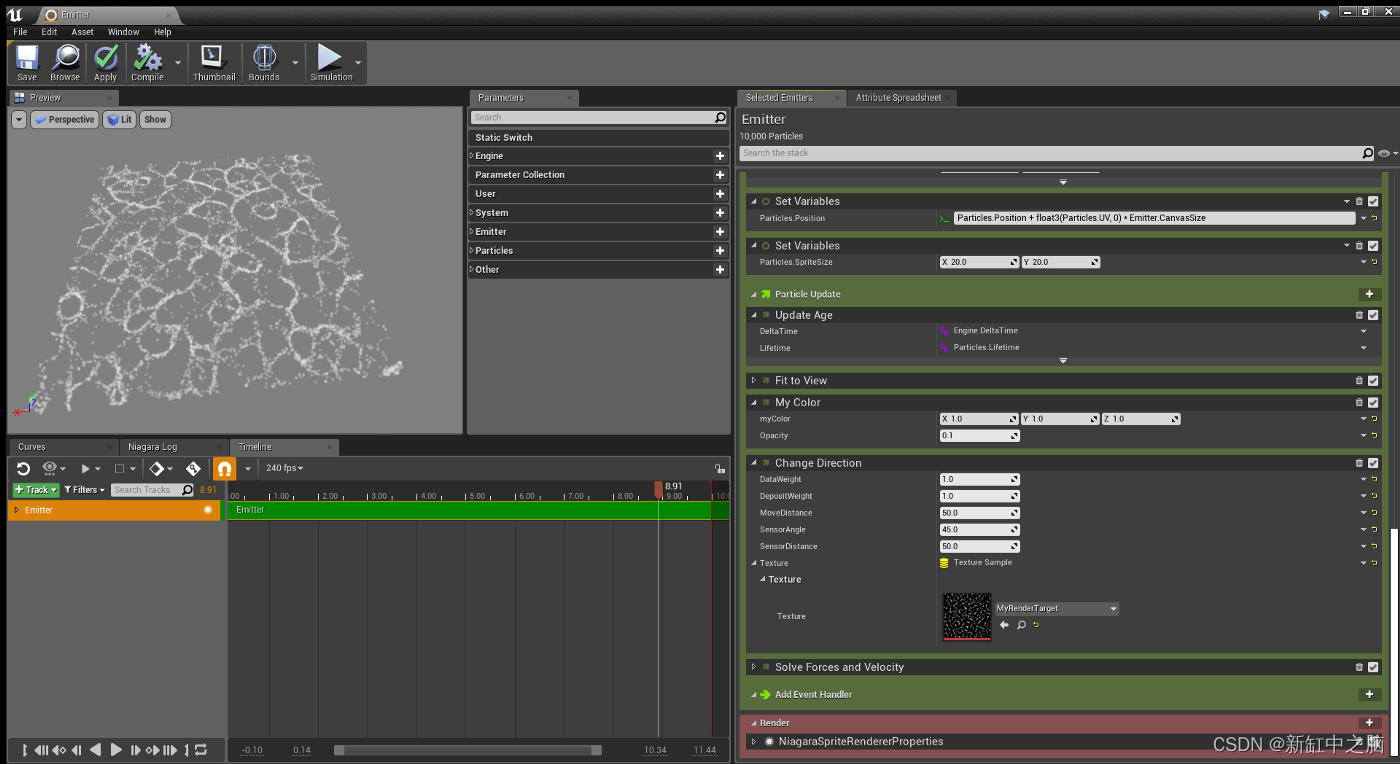The width and height of the screenshot is (1400, 764).
Task: Click the emitter stack vertical scrollbar
Action: [x=1394, y=640]
